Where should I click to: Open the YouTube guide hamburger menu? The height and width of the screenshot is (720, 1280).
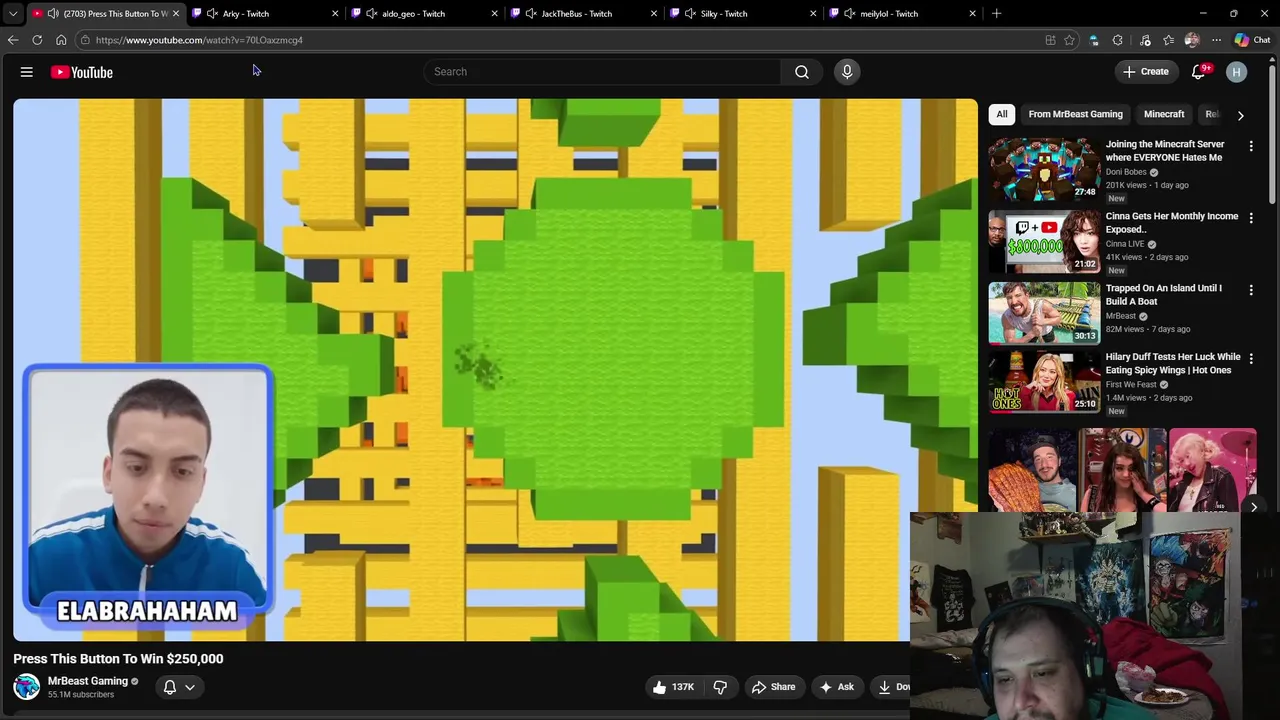27,72
